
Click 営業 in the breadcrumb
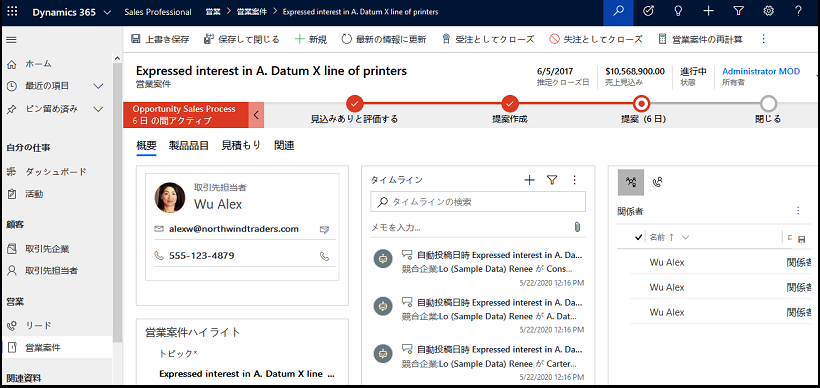[x=213, y=12]
